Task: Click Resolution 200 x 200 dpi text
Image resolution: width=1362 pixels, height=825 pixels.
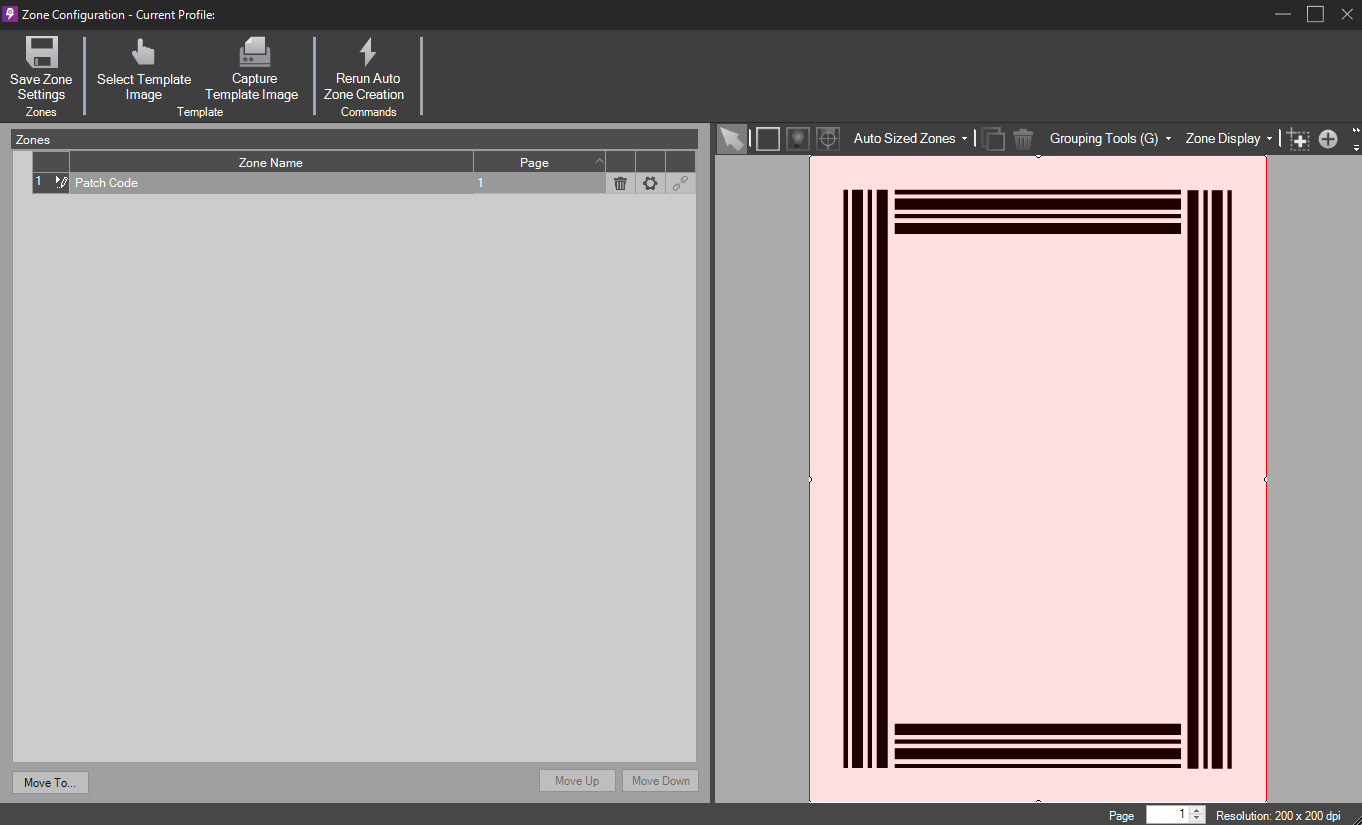Action: pos(1278,816)
